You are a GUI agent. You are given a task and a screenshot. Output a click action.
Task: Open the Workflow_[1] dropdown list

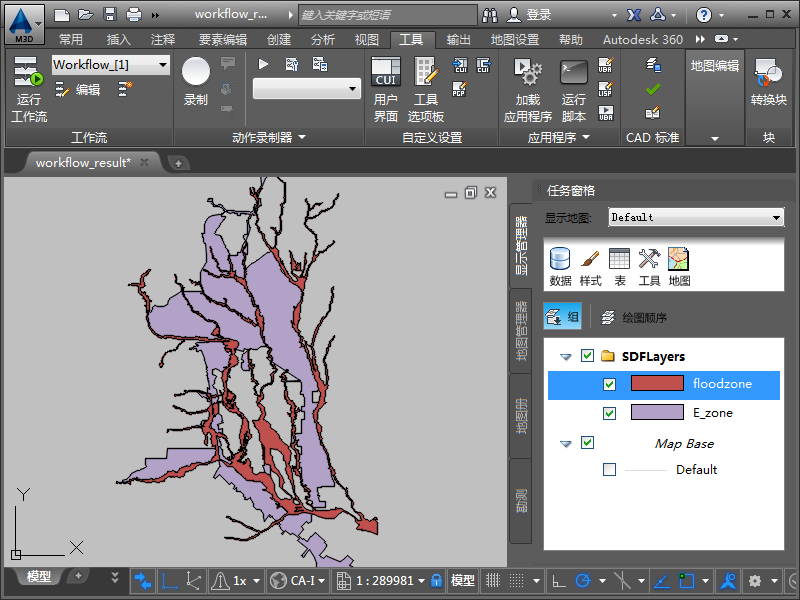[x=163, y=65]
